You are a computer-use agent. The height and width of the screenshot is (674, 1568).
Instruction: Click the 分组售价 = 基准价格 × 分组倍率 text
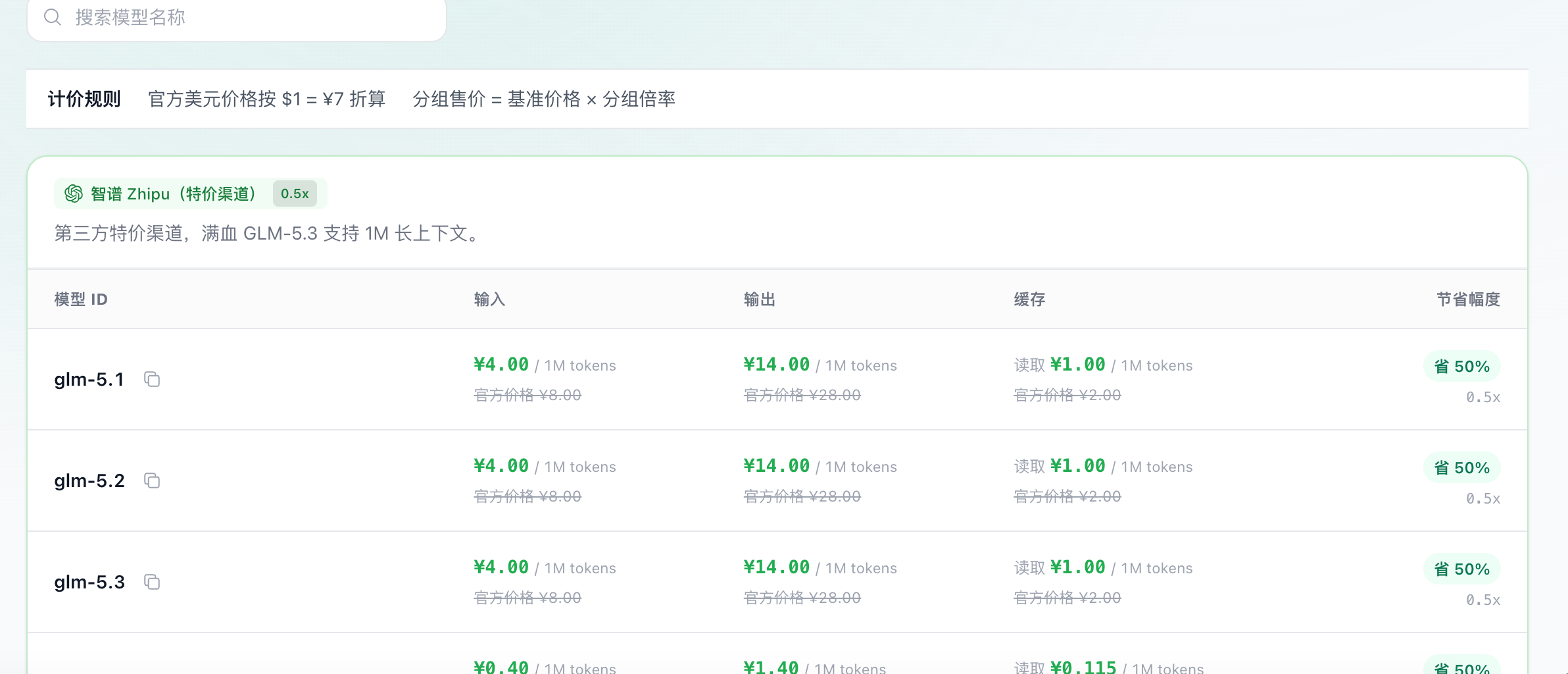point(544,99)
